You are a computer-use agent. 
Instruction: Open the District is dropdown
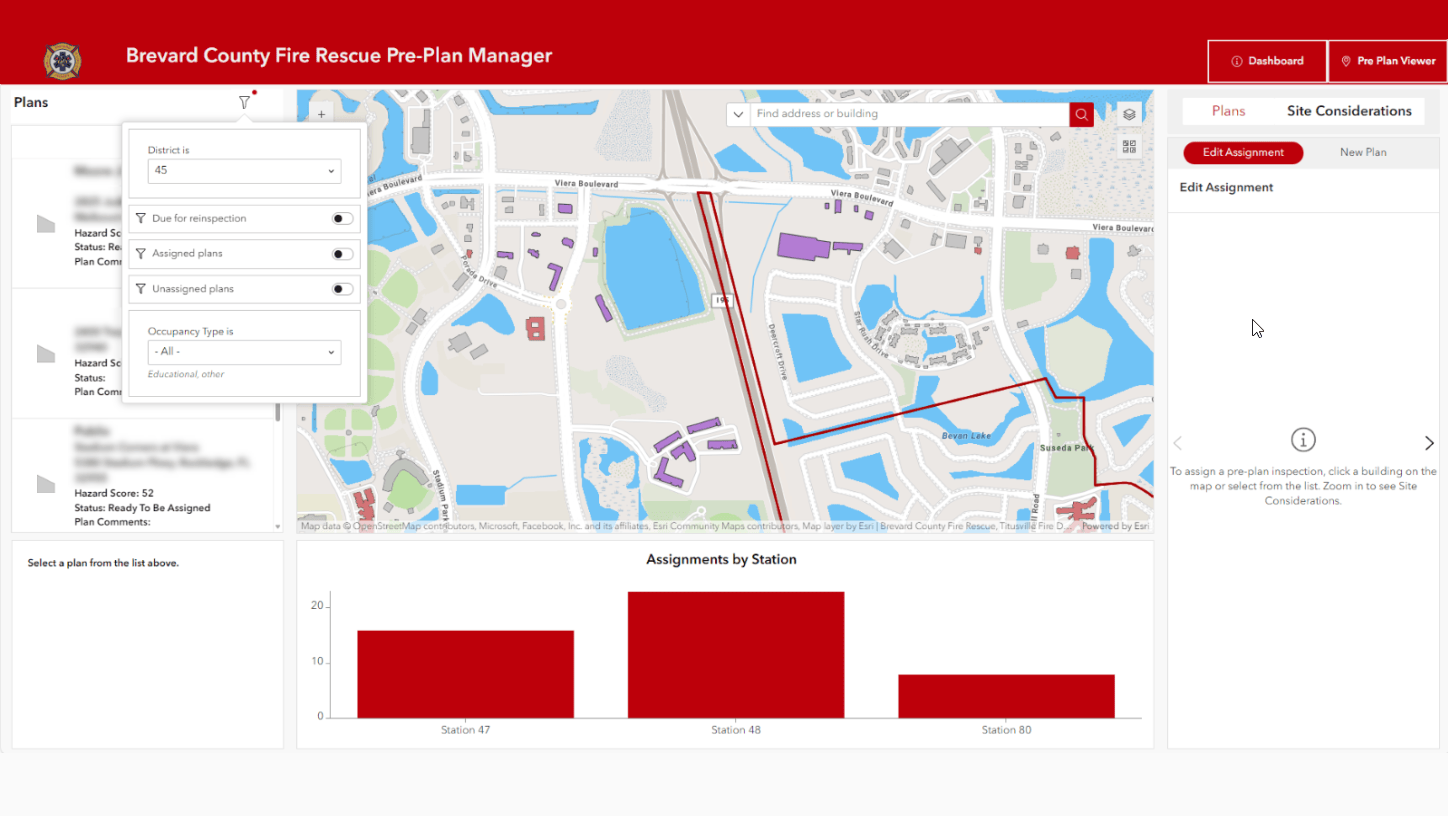[243, 170]
